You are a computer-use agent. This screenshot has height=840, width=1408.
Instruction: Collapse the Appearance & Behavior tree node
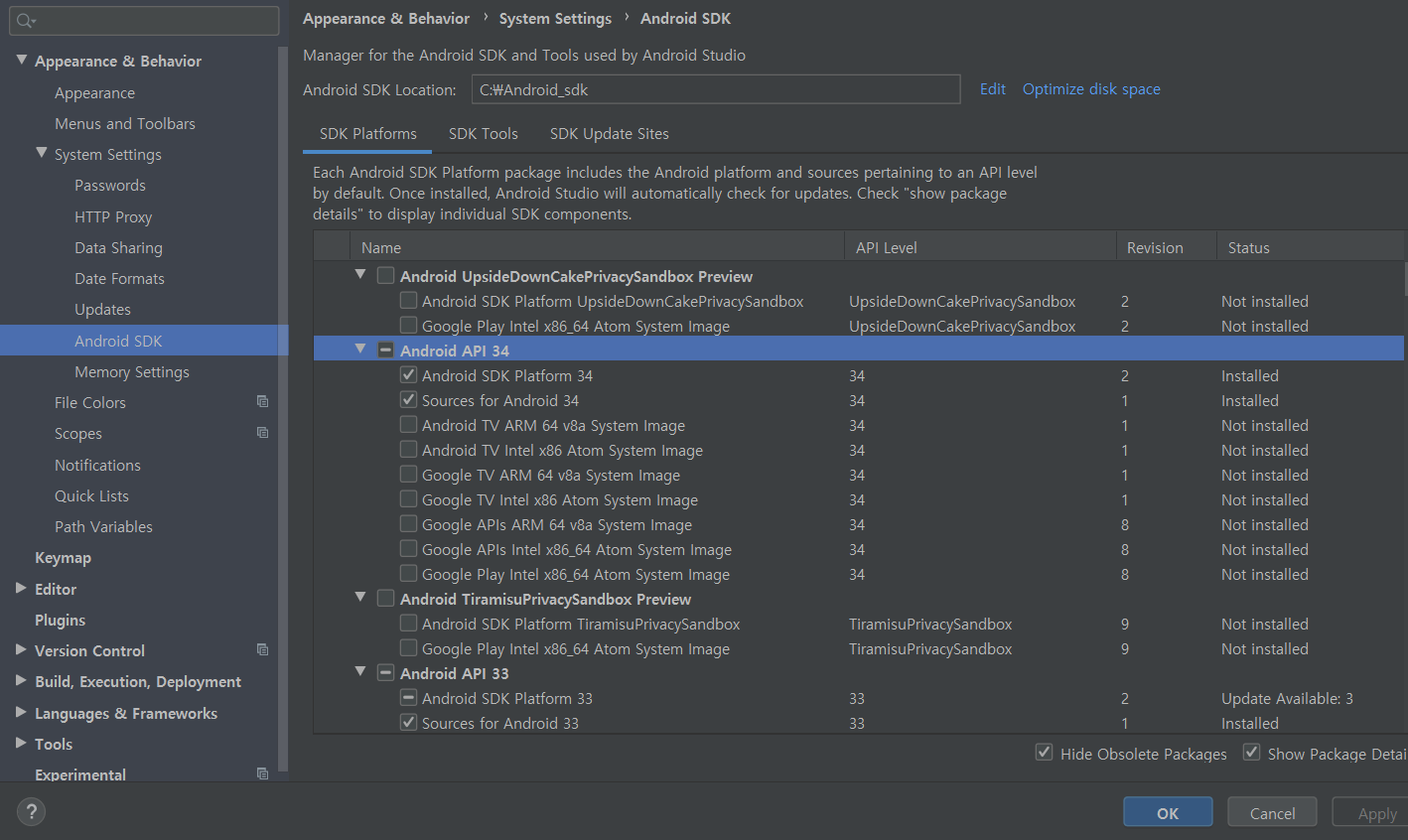22,60
